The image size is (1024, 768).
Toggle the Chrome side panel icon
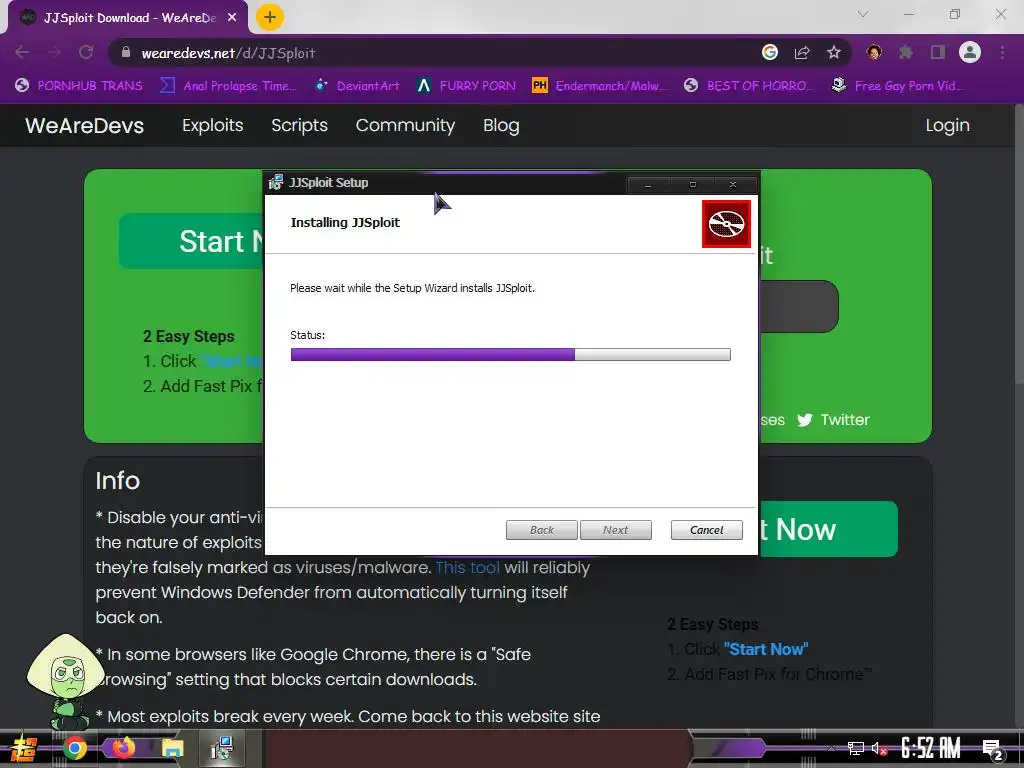click(x=938, y=52)
